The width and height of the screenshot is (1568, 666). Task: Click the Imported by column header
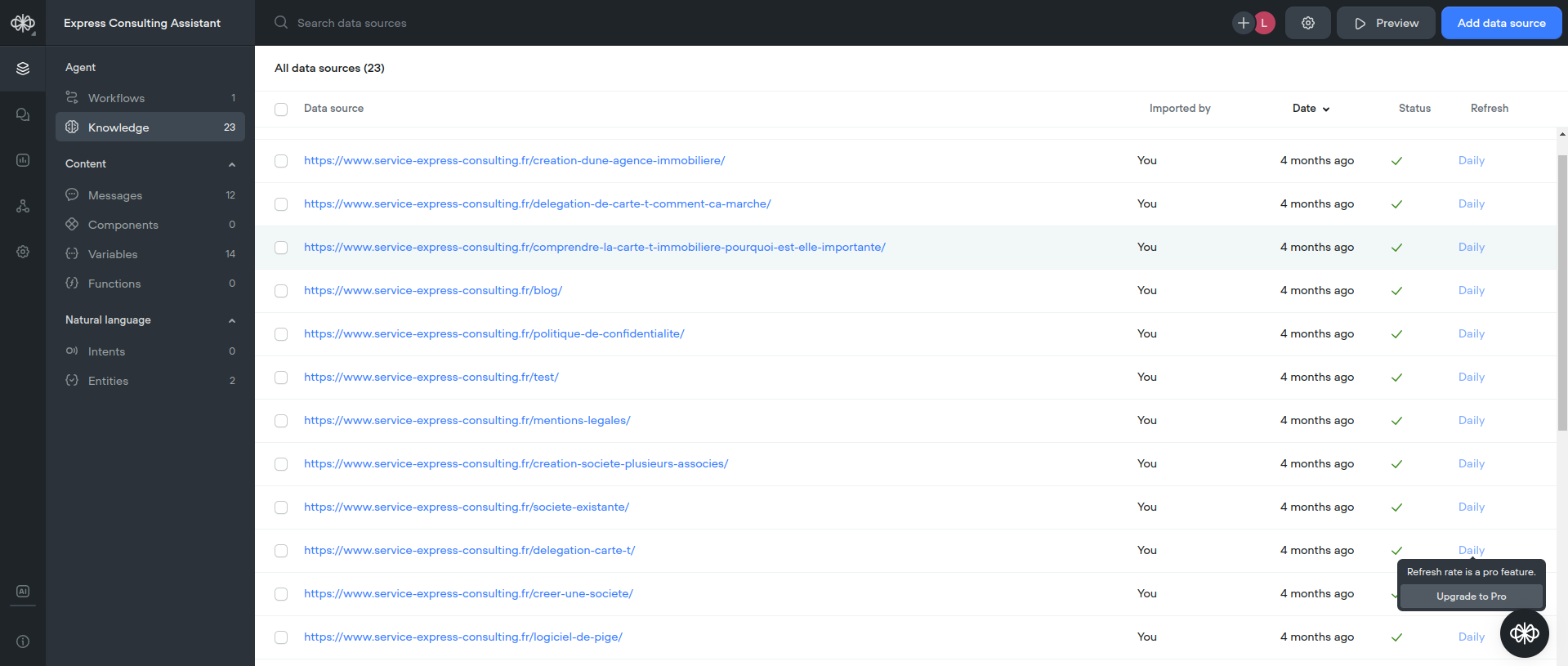pos(1179,108)
